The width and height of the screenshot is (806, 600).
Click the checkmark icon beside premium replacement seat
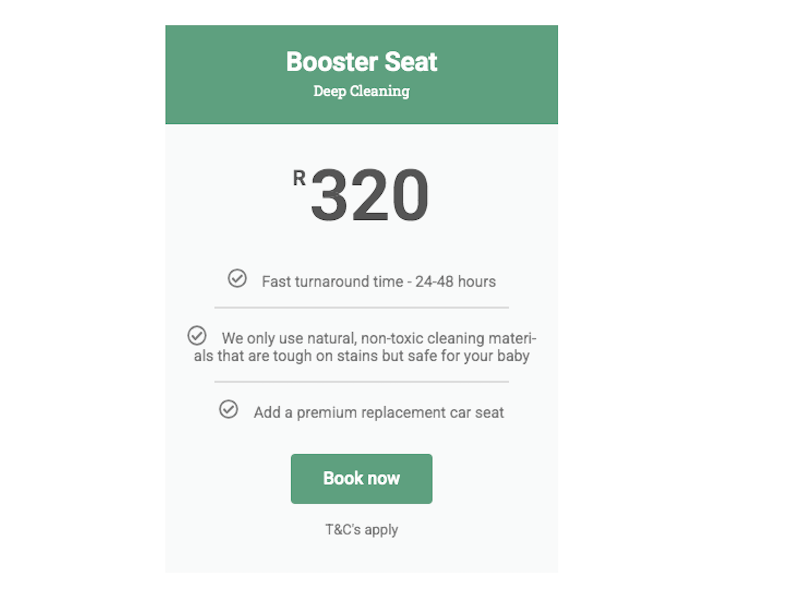[x=229, y=409]
